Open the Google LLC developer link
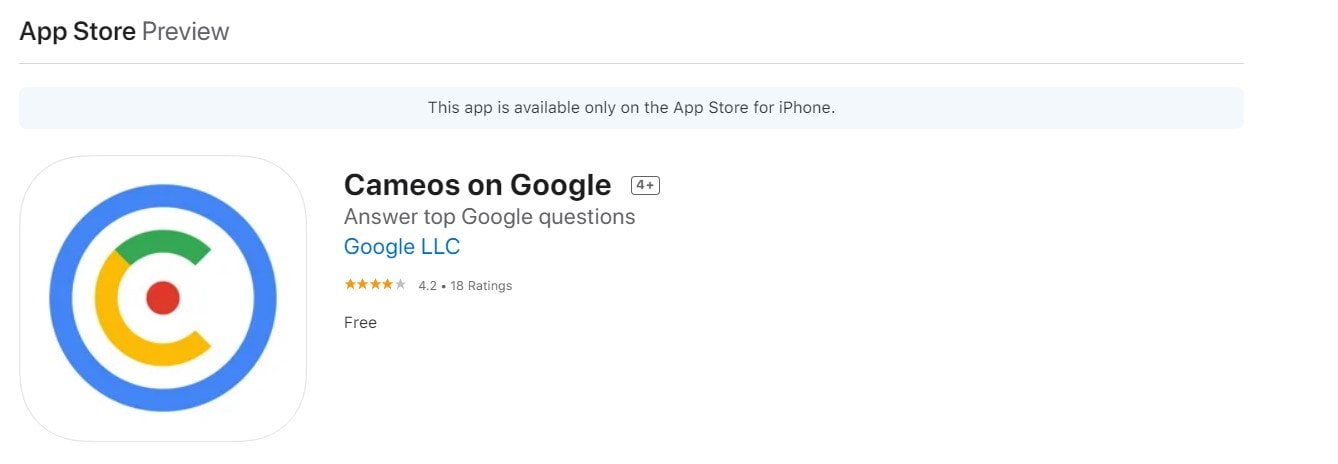Viewport: 1338px width, 464px height. pyautogui.click(x=402, y=246)
